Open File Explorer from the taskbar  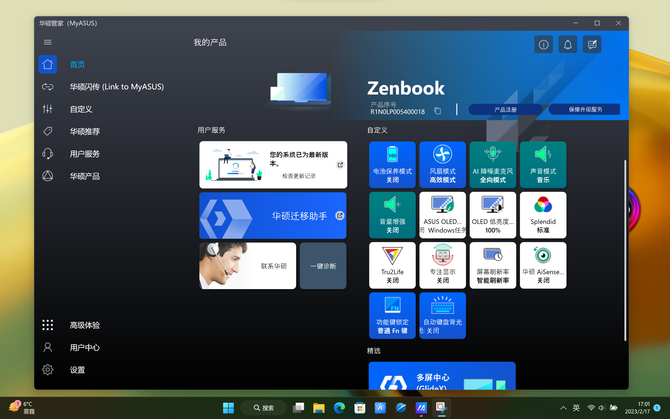coord(319,408)
